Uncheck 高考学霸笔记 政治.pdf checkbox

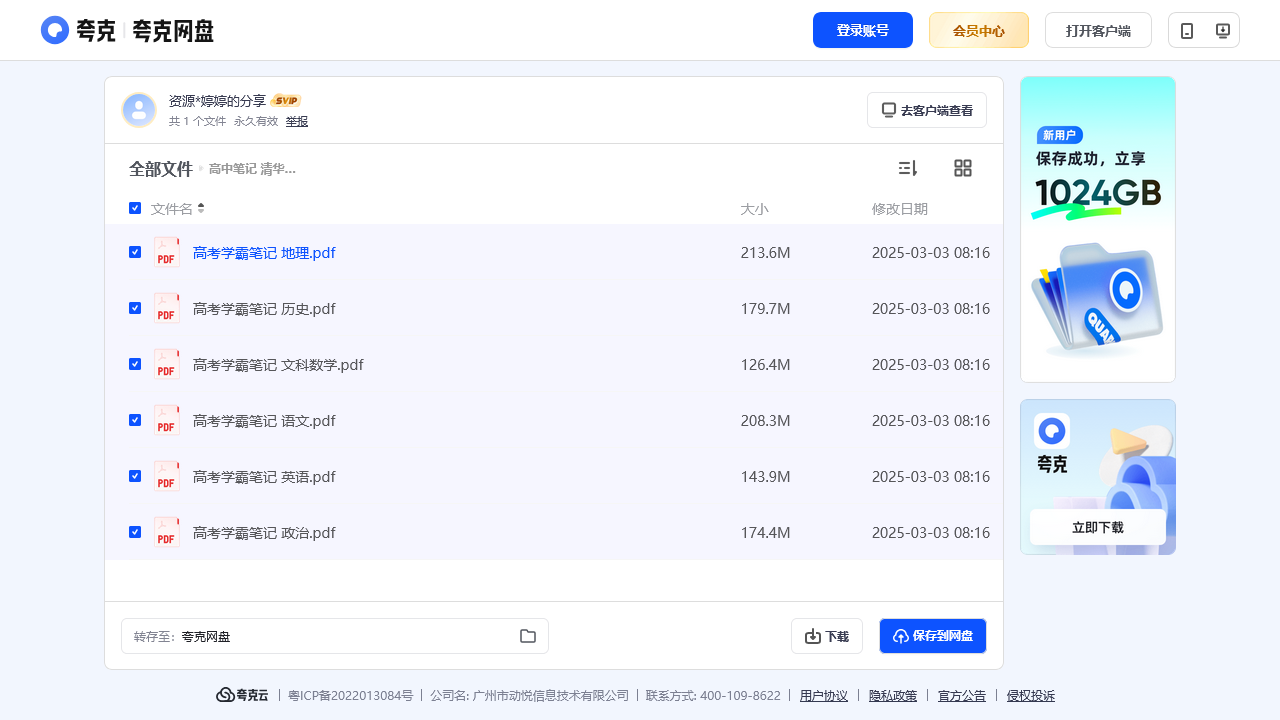(135, 532)
